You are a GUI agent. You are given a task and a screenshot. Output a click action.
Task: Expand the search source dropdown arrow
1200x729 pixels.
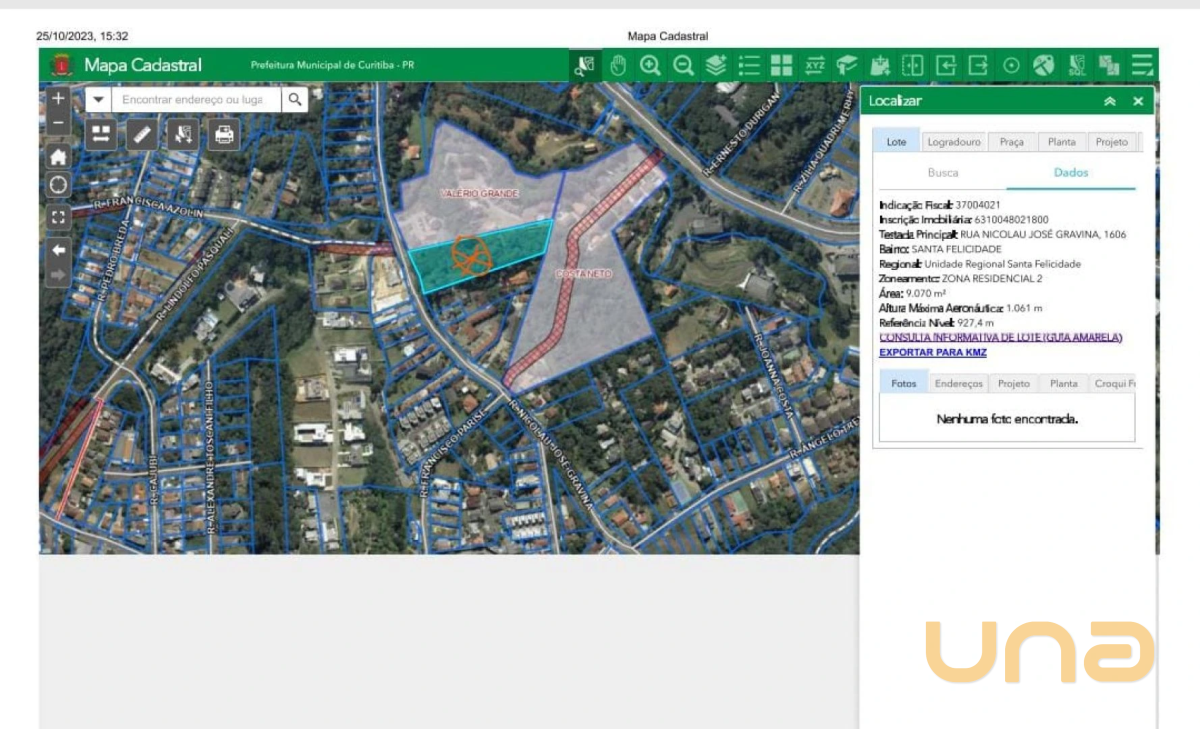point(98,100)
